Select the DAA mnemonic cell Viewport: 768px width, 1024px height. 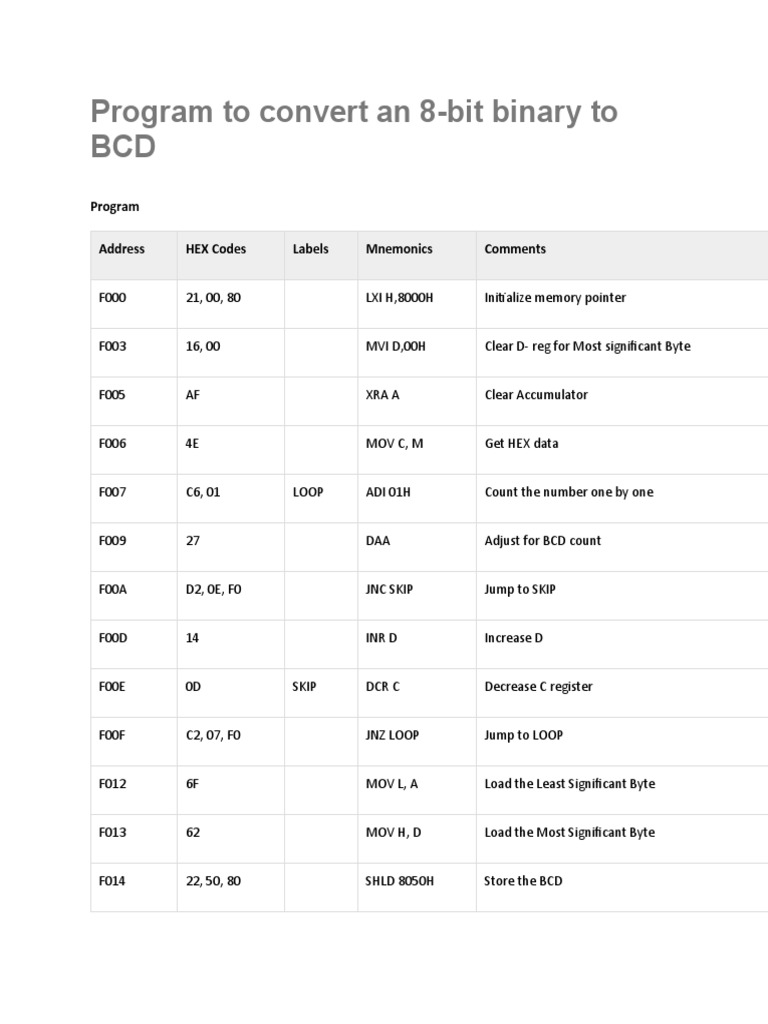pos(378,541)
